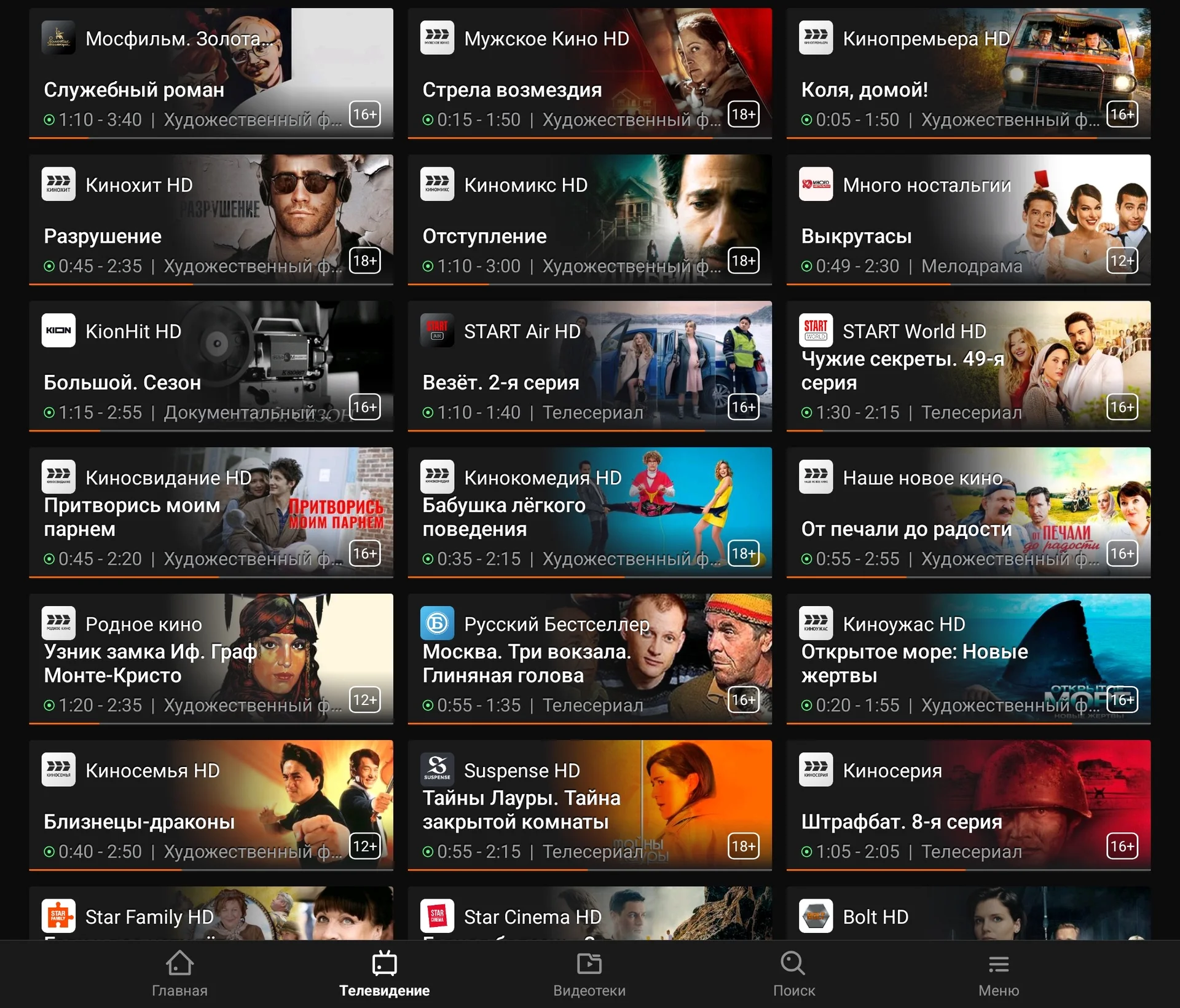Click the Киномикс HD channel logo
The image size is (1180, 1008).
[x=437, y=184]
